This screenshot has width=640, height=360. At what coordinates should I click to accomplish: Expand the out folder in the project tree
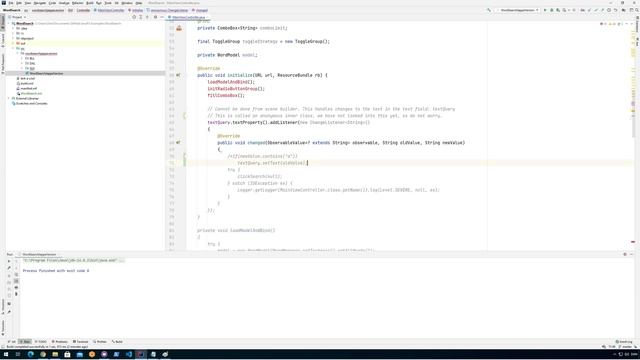[13, 43]
